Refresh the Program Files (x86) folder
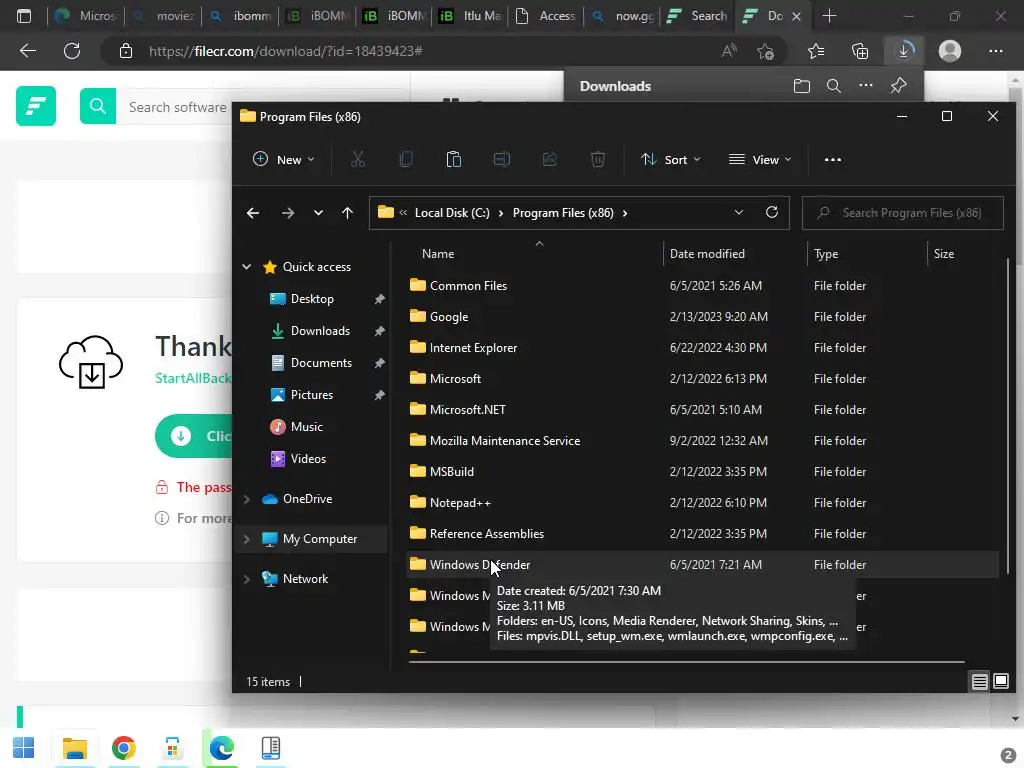The image size is (1024, 768). pos(771,212)
